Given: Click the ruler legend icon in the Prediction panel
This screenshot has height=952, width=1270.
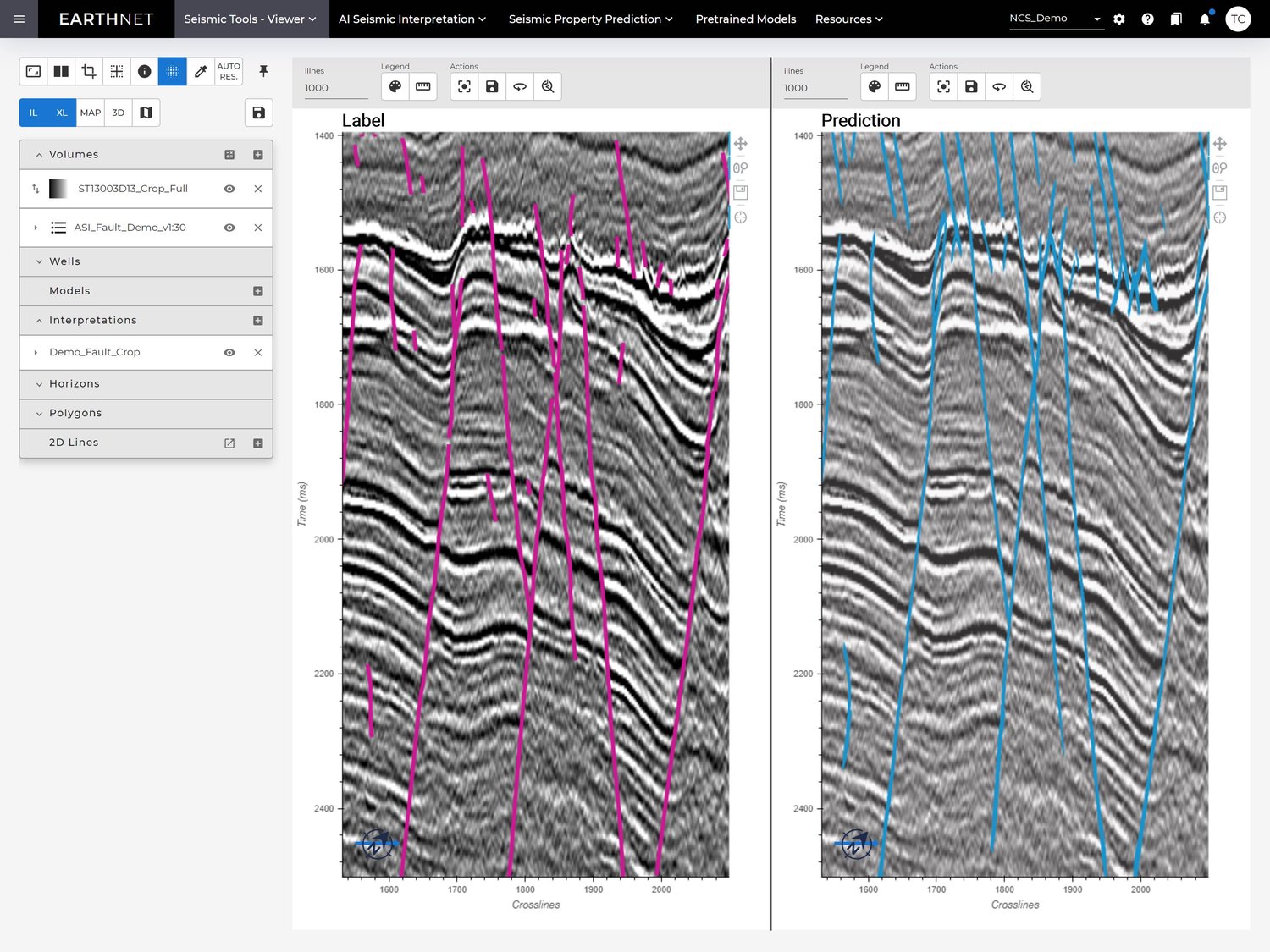Looking at the screenshot, I should (x=902, y=86).
